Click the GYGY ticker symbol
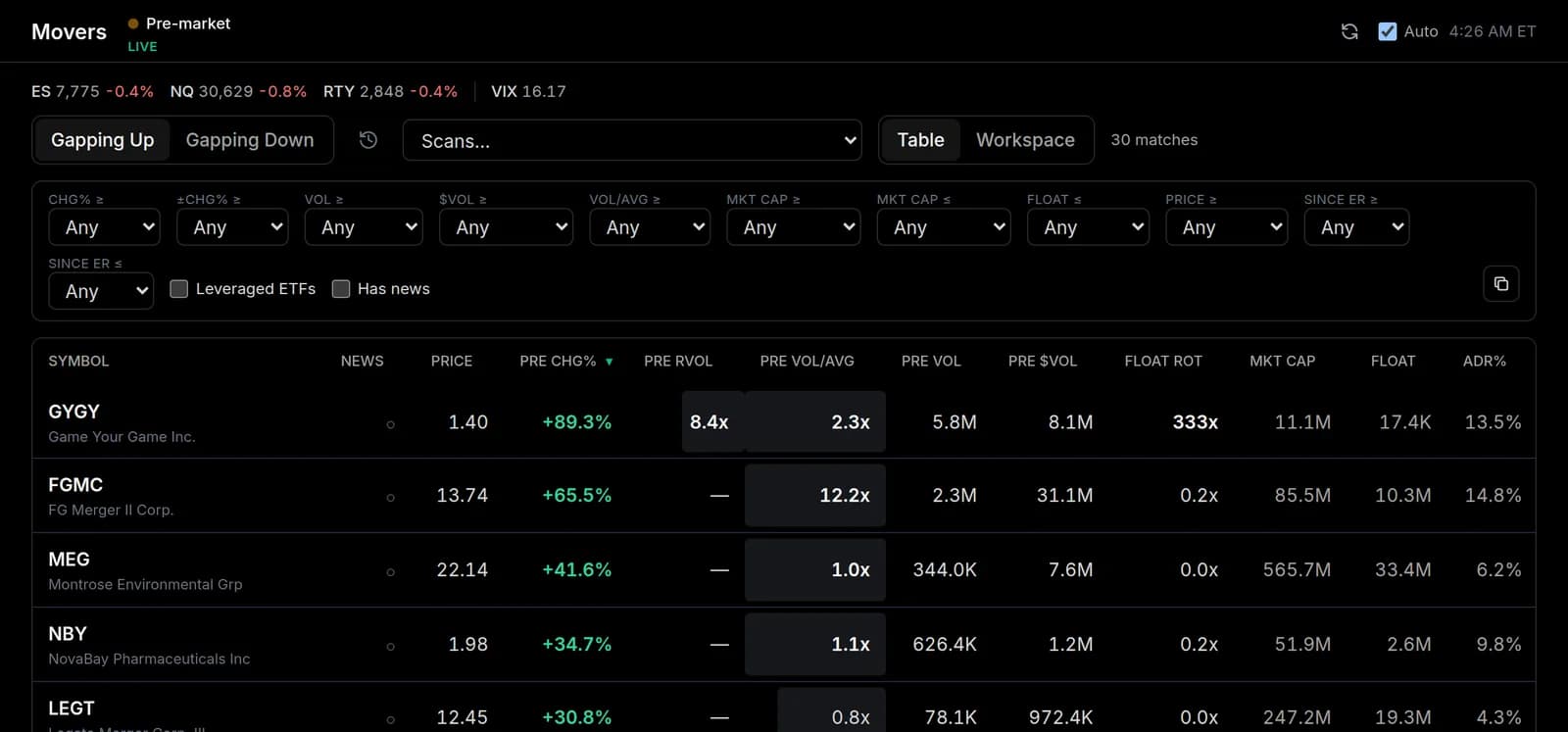1568x732 pixels. click(74, 412)
